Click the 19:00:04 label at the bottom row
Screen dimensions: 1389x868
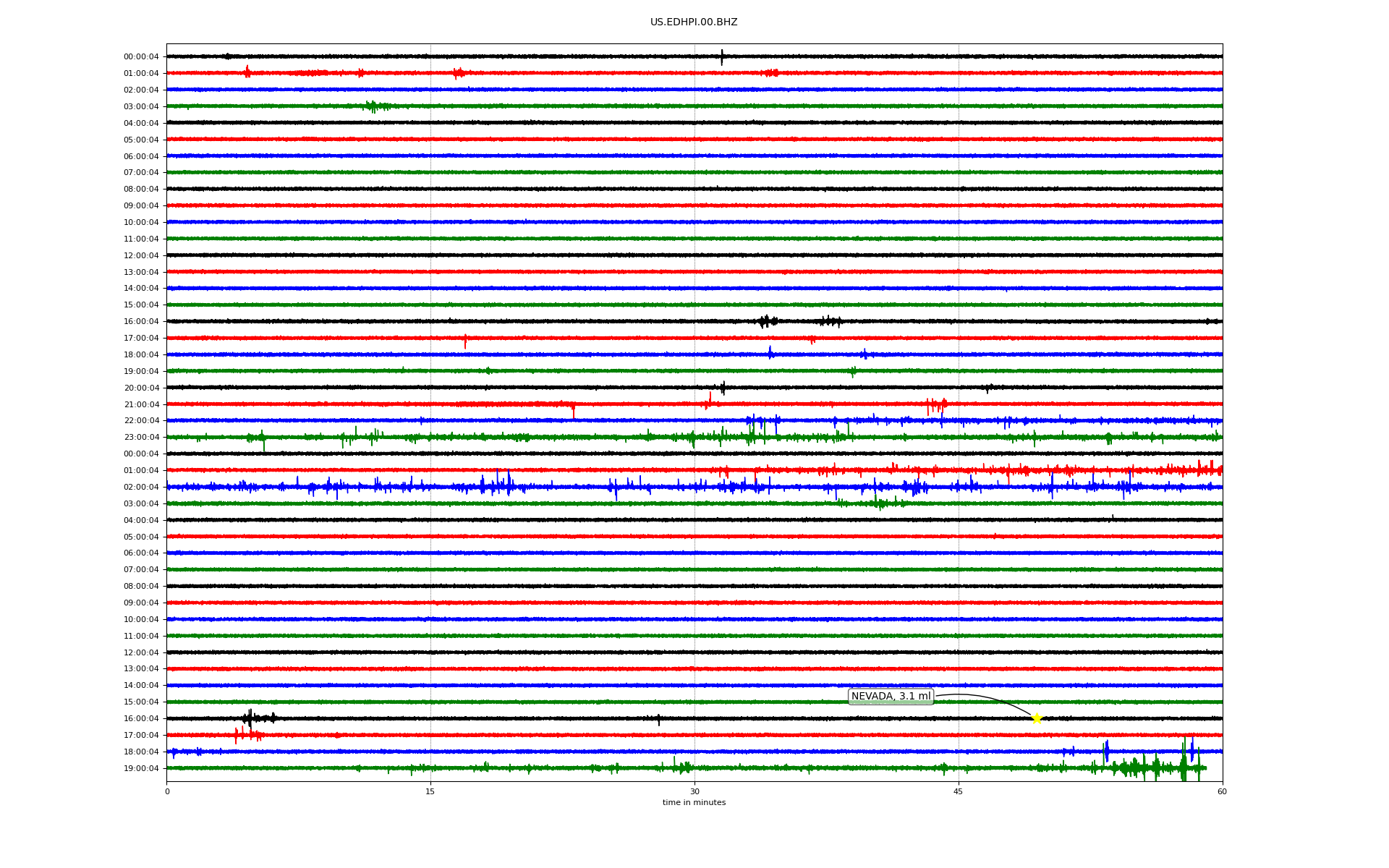tap(141, 769)
